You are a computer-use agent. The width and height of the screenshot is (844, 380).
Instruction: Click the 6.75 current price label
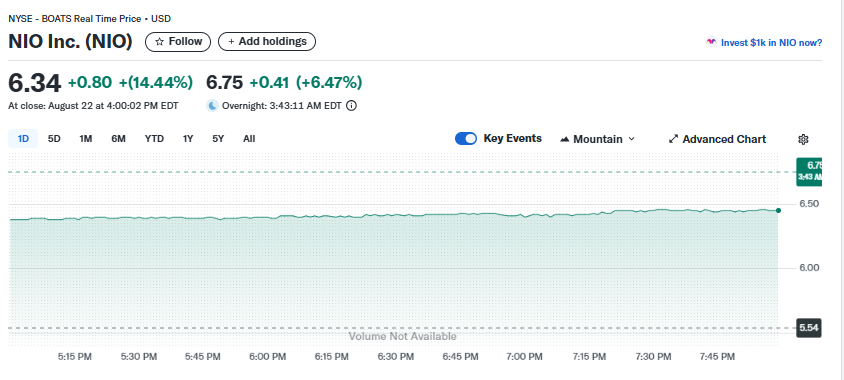click(809, 171)
